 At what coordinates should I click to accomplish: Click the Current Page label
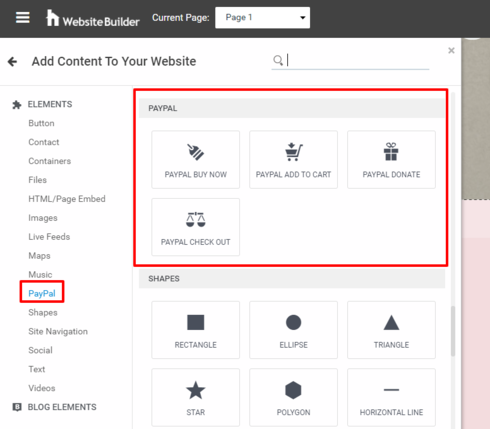tap(181, 18)
